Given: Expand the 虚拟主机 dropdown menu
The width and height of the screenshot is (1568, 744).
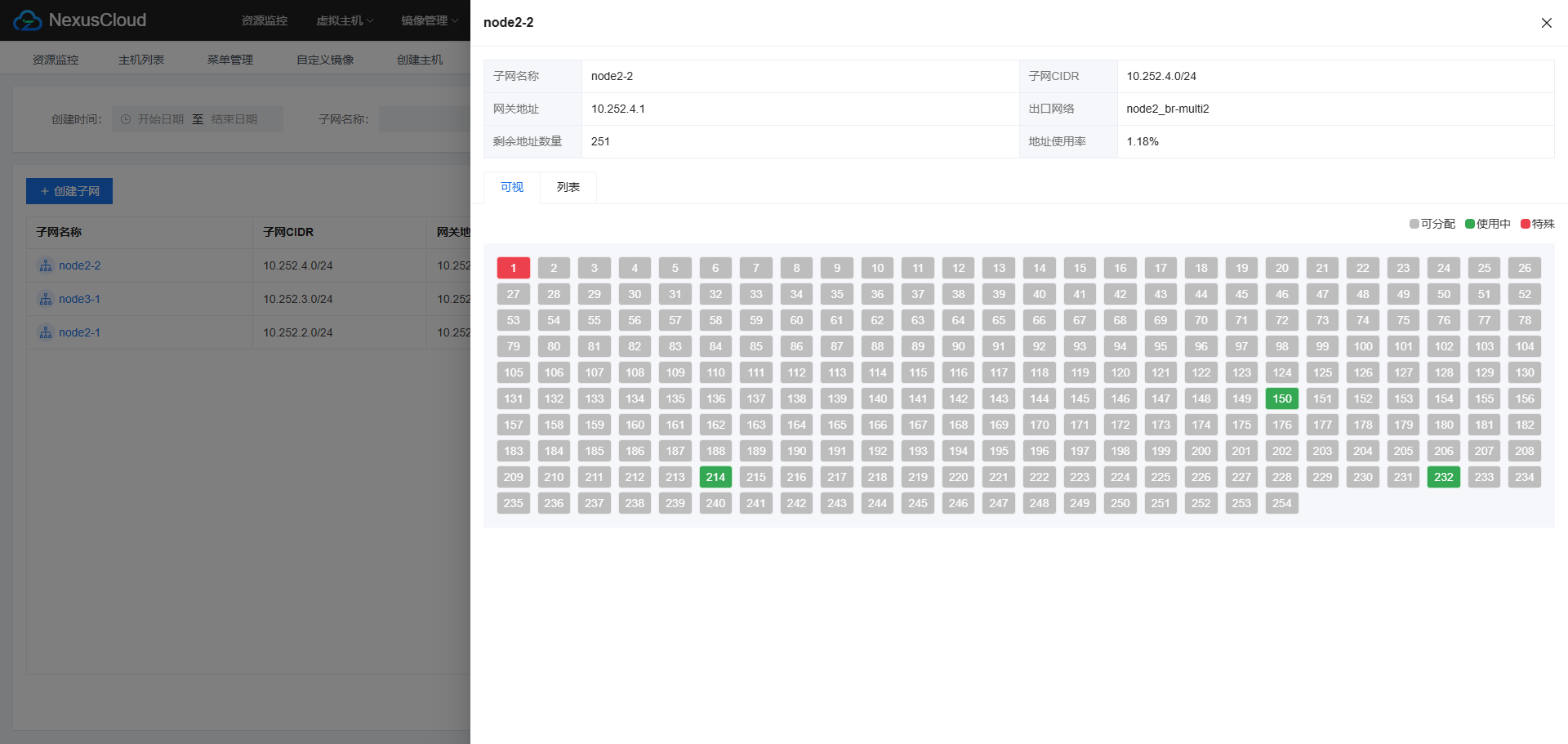Looking at the screenshot, I should 344,20.
